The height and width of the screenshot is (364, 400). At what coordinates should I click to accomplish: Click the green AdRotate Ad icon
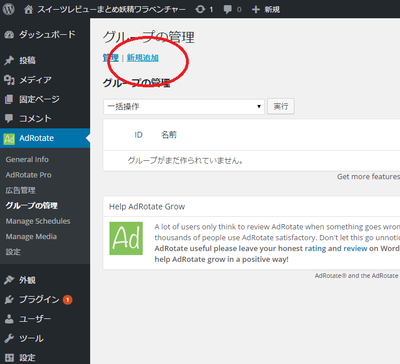9,138
